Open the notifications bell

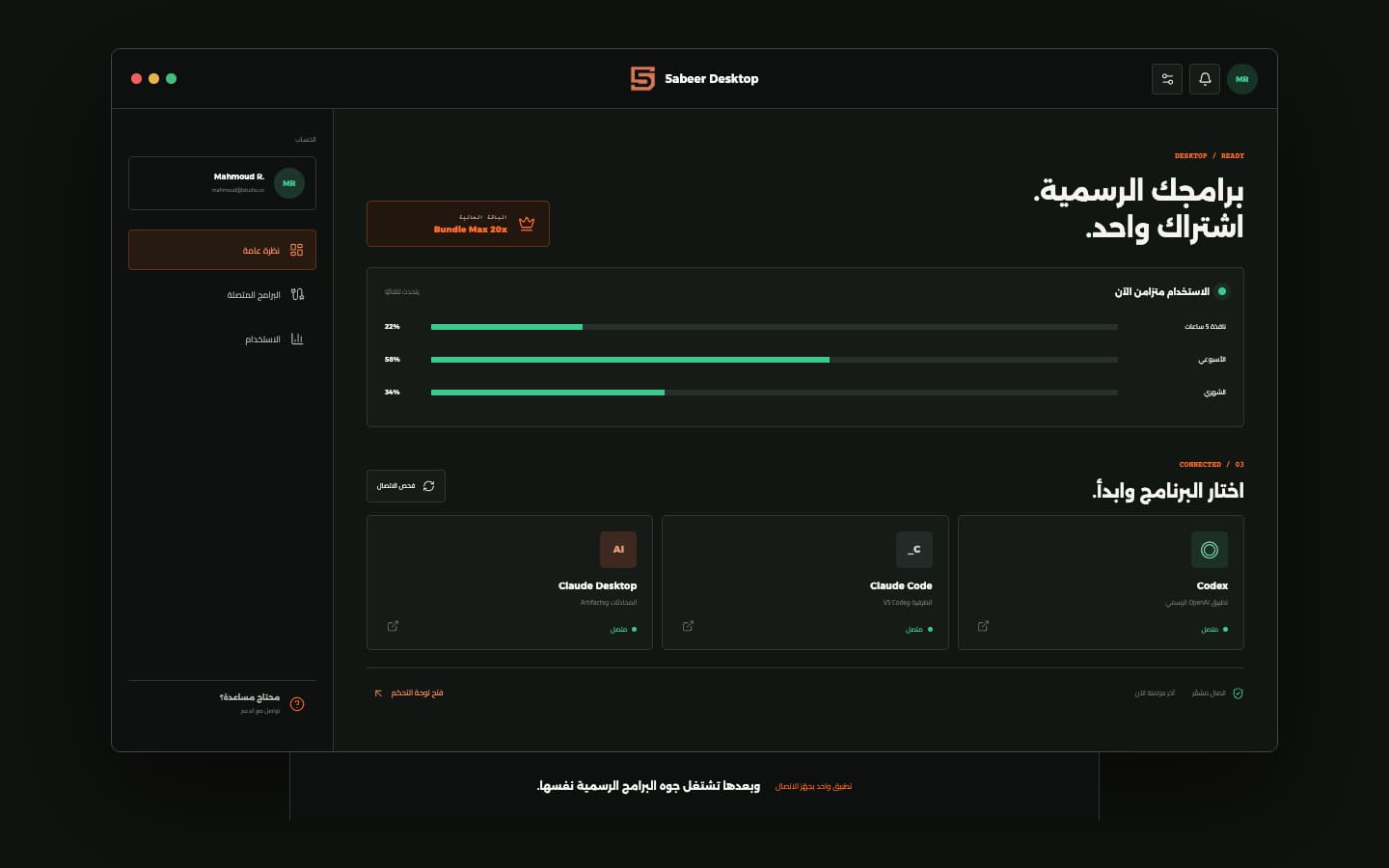(x=1205, y=79)
